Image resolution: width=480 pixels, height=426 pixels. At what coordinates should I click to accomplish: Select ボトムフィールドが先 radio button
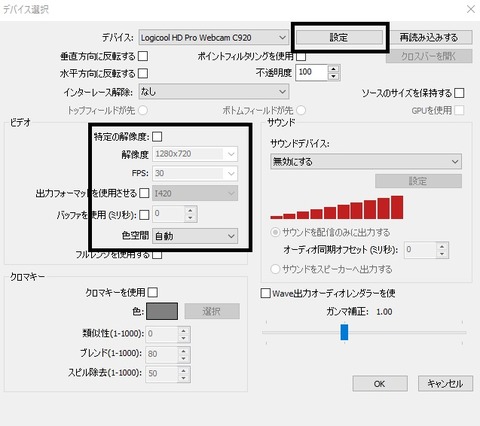pos(301,110)
